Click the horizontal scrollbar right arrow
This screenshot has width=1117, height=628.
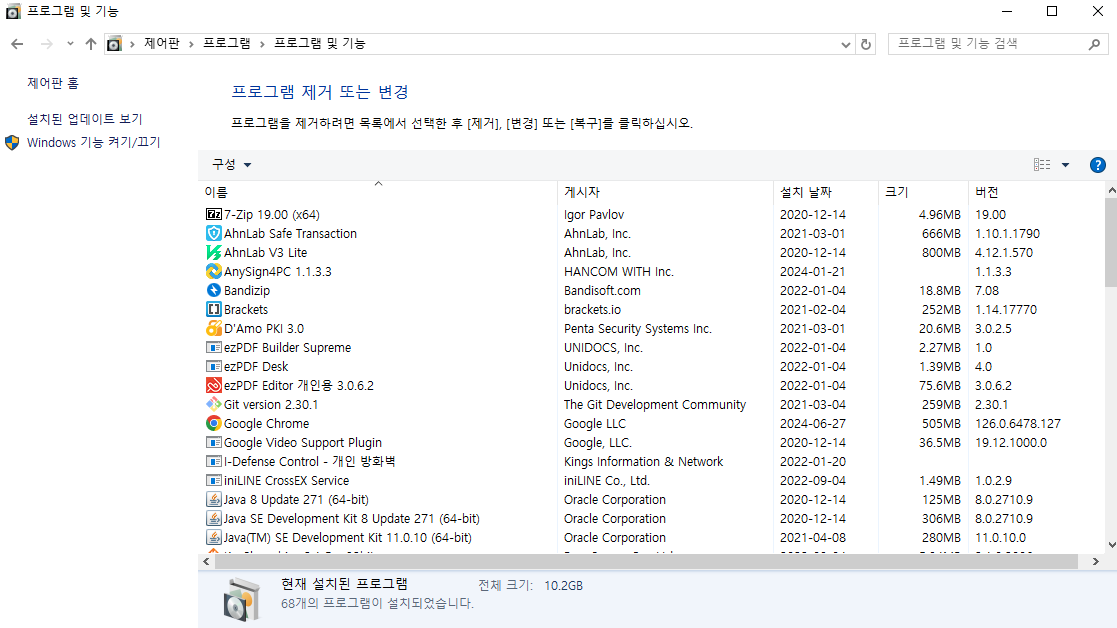[1096, 562]
